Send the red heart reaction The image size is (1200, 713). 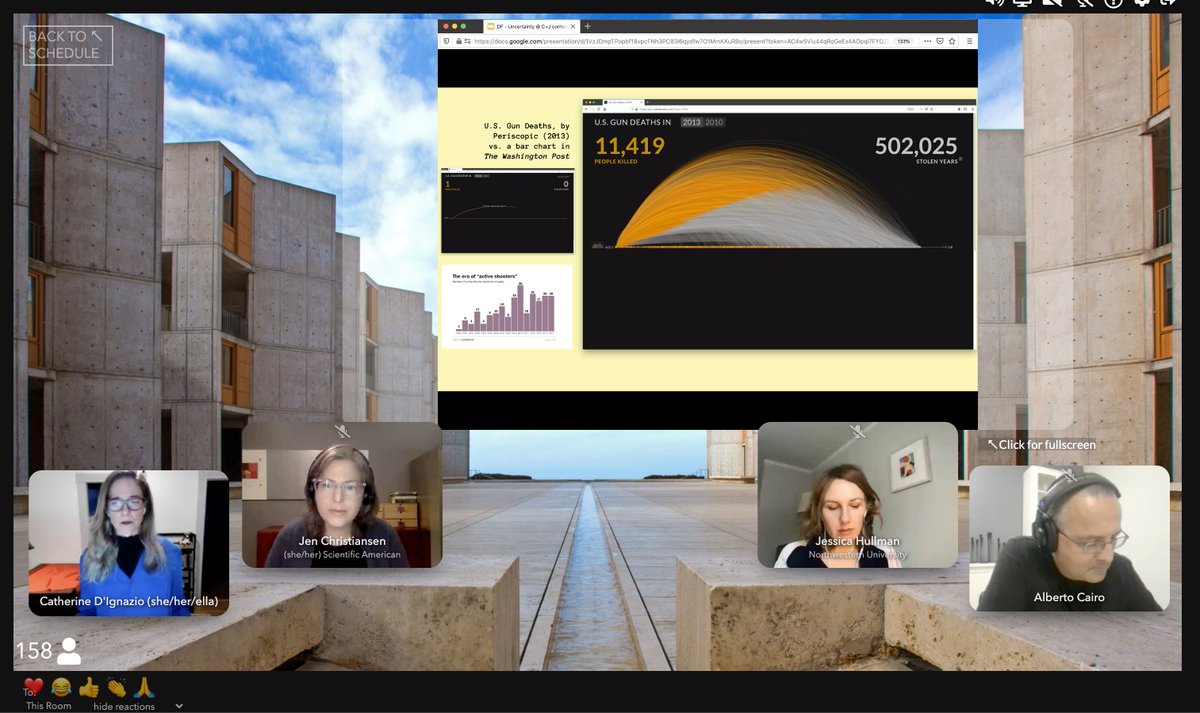[x=33, y=687]
